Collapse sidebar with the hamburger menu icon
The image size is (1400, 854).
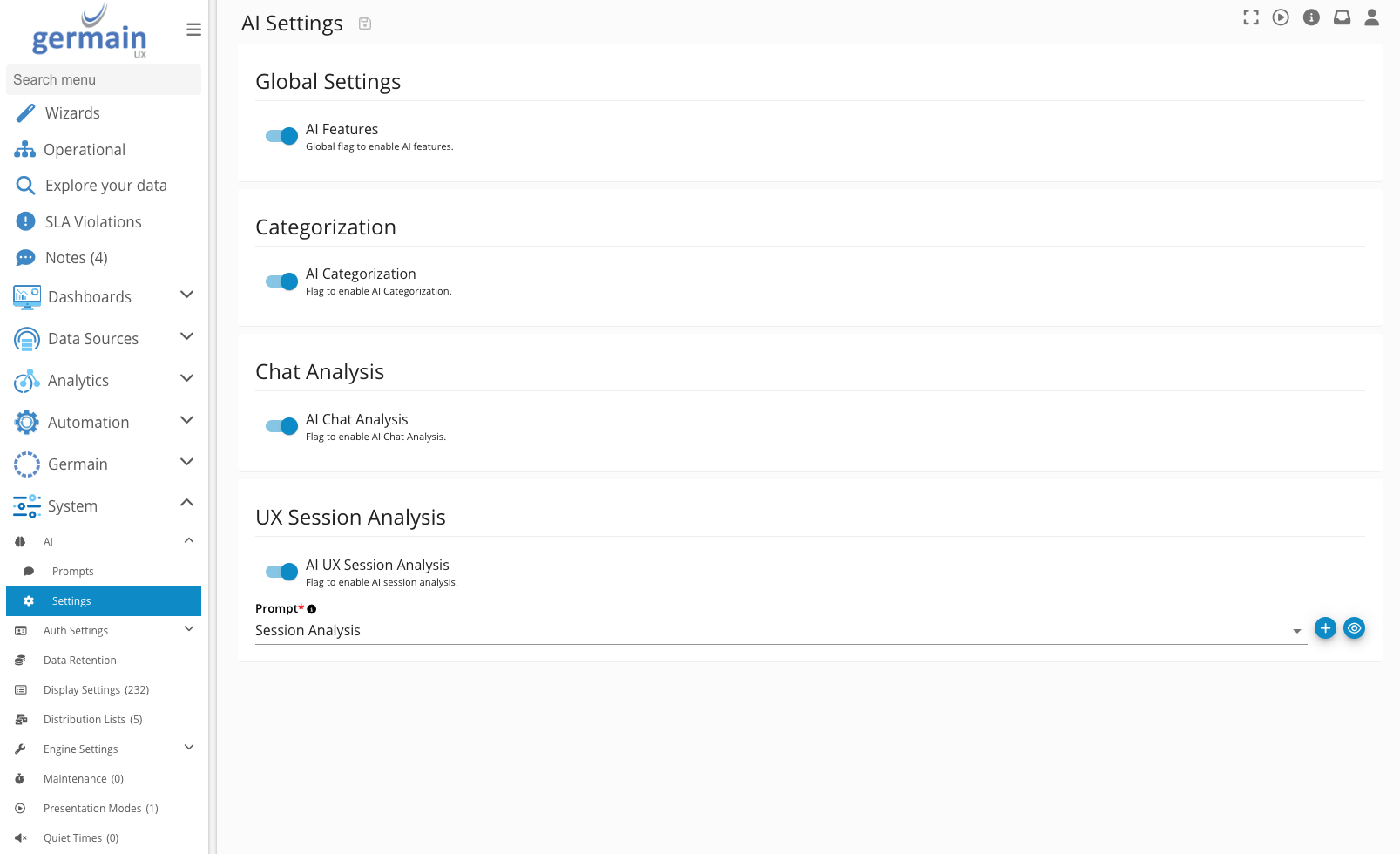coord(193,30)
